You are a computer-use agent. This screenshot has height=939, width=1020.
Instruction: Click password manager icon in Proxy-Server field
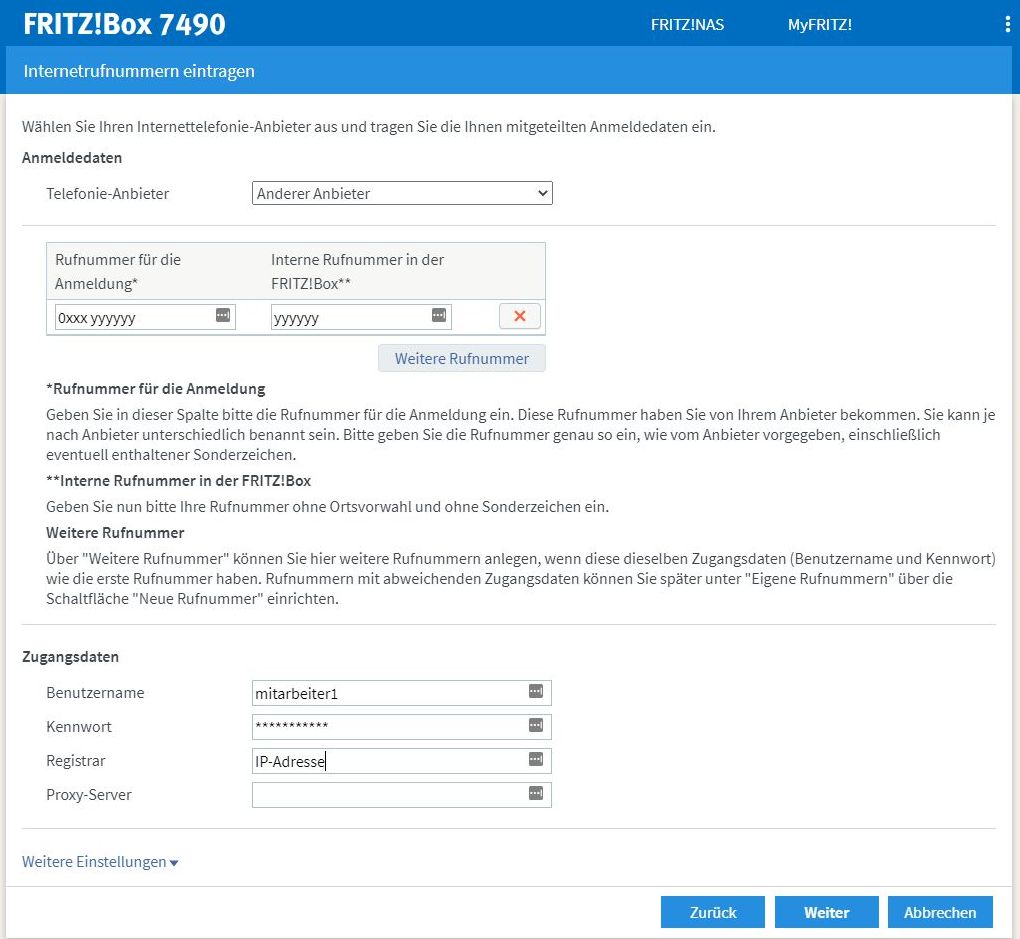pyautogui.click(x=536, y=794)
